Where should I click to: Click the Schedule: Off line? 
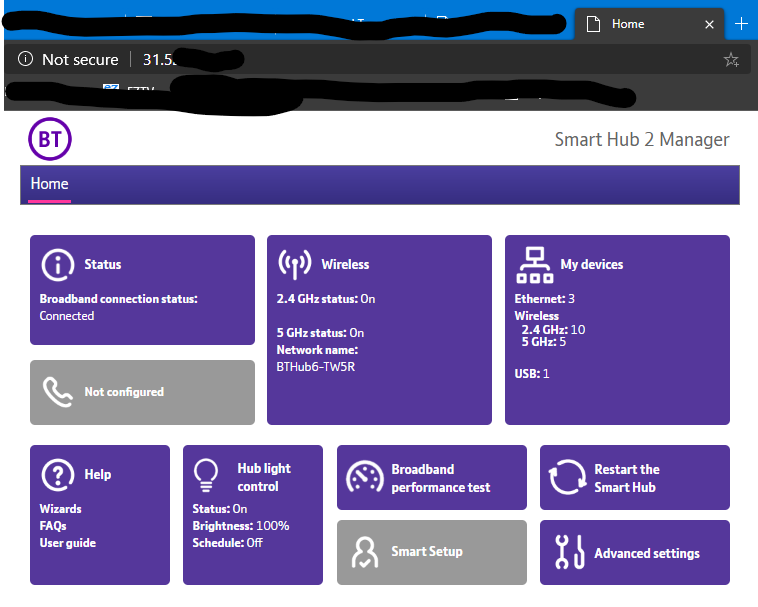(x=227, y=543)
